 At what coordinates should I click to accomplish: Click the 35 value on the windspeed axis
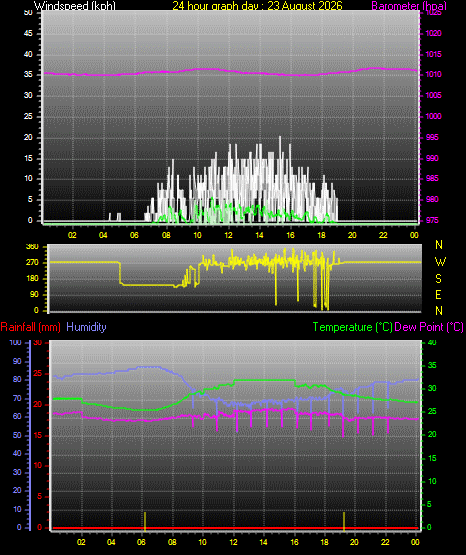point(28,74)
